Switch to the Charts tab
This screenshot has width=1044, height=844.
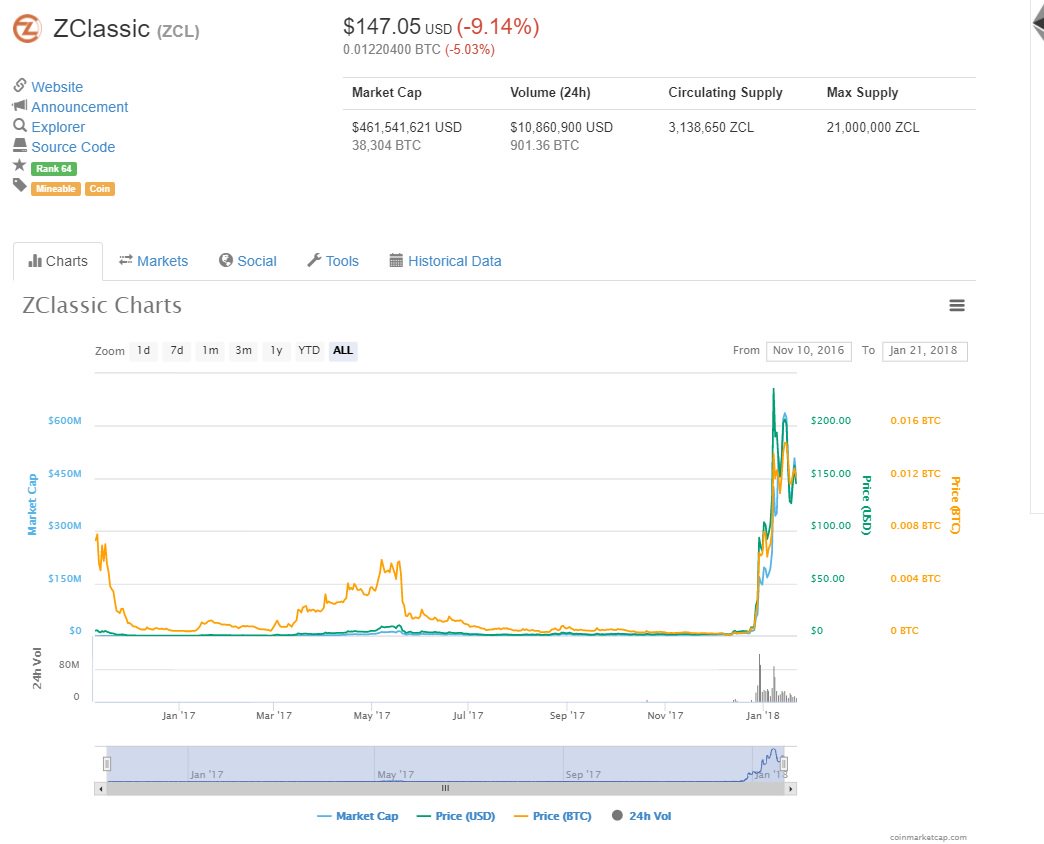pyautogui.click(x=58, y=261)
